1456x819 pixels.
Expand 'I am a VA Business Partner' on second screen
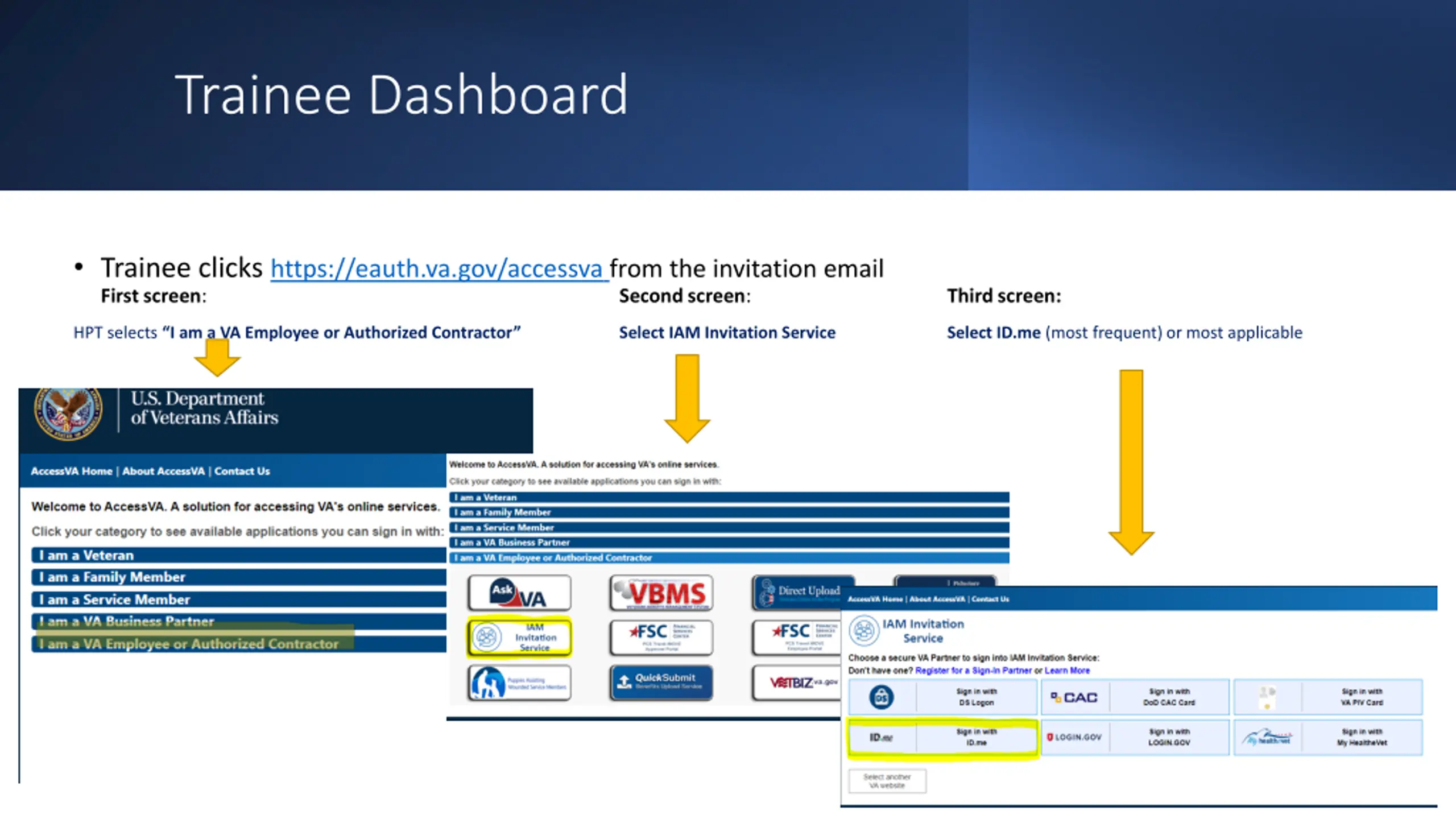click(x=729, y=543)
